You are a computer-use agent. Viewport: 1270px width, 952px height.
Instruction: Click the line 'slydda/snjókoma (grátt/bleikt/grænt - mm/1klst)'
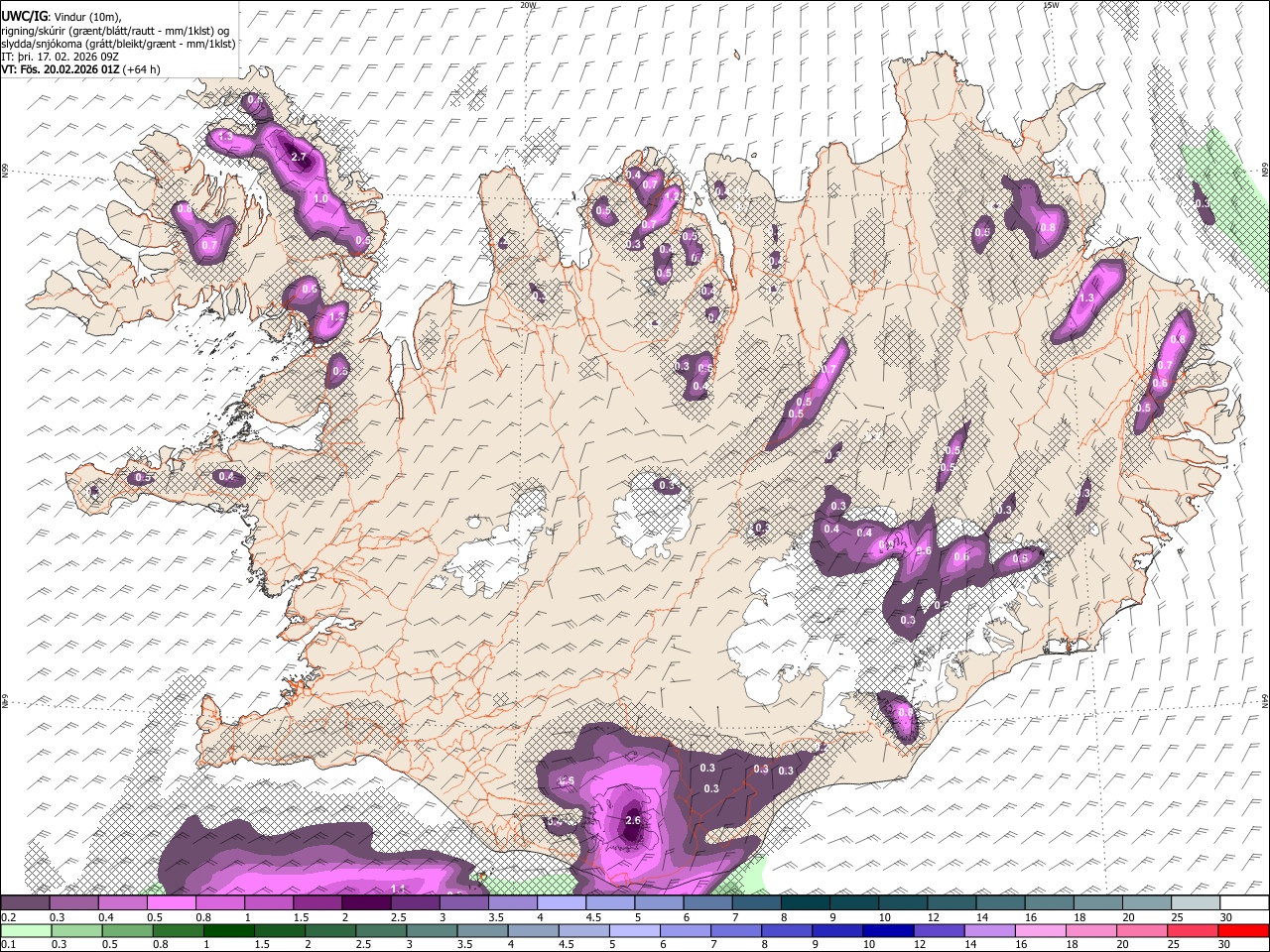point(118,44)
